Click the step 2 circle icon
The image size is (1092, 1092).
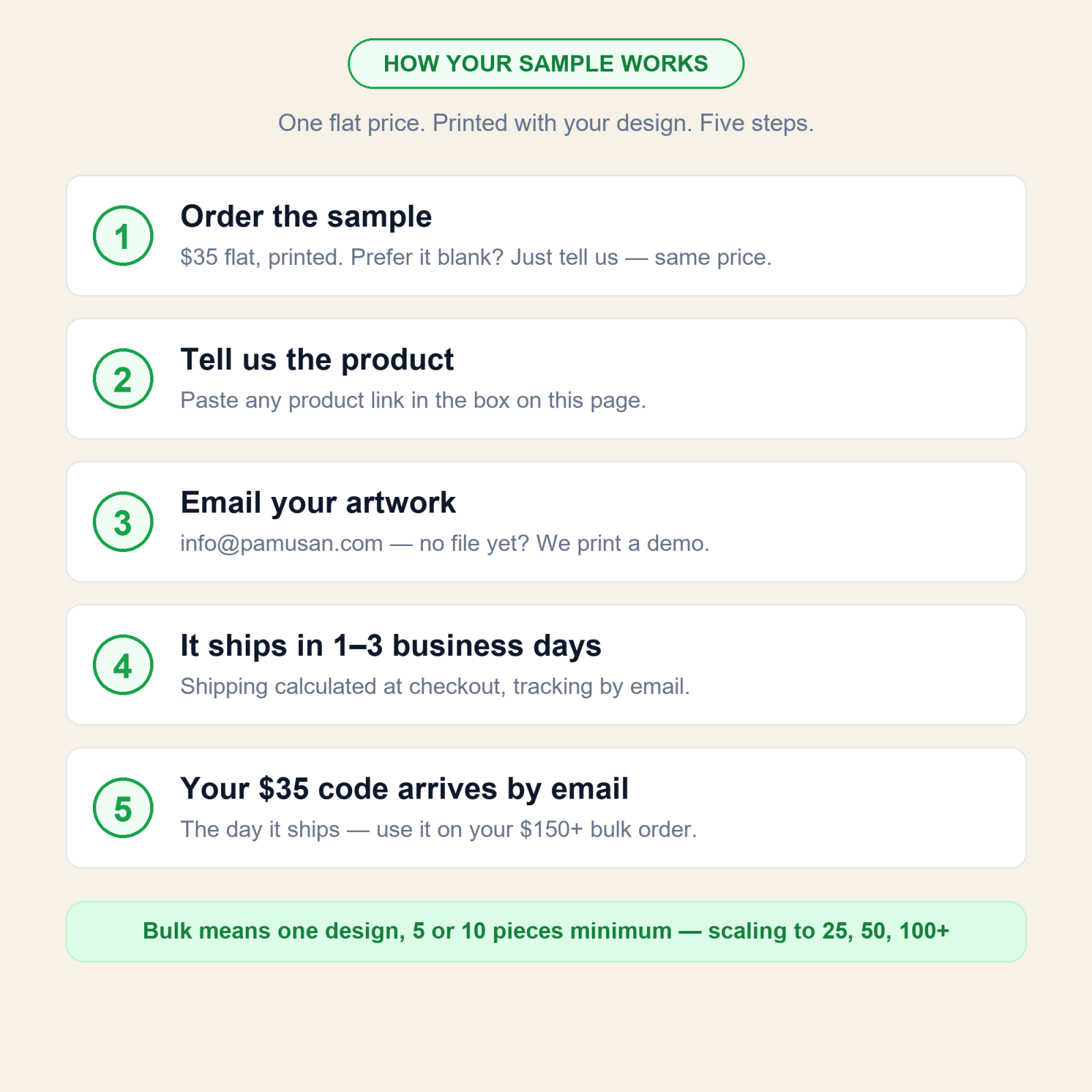pos(123,379)
